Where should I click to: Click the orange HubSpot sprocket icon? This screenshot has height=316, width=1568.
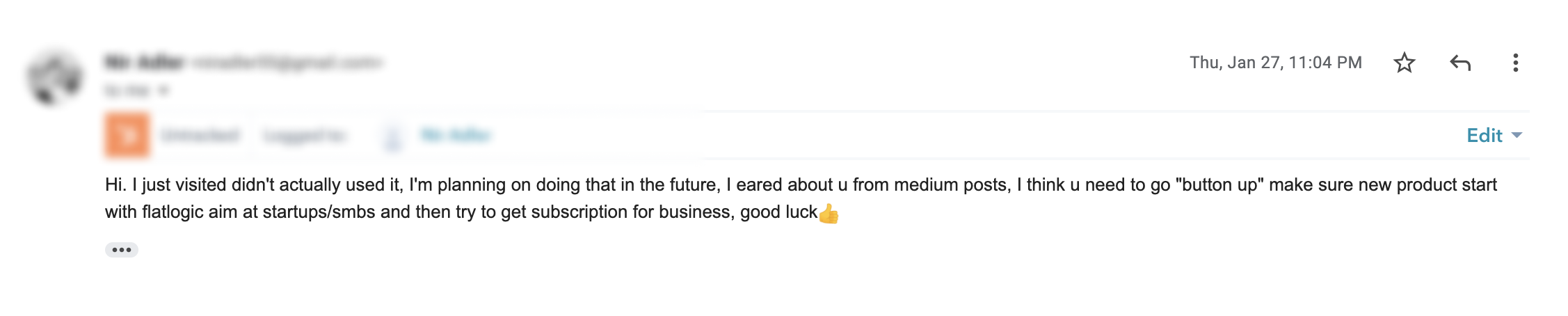(127, 135)
